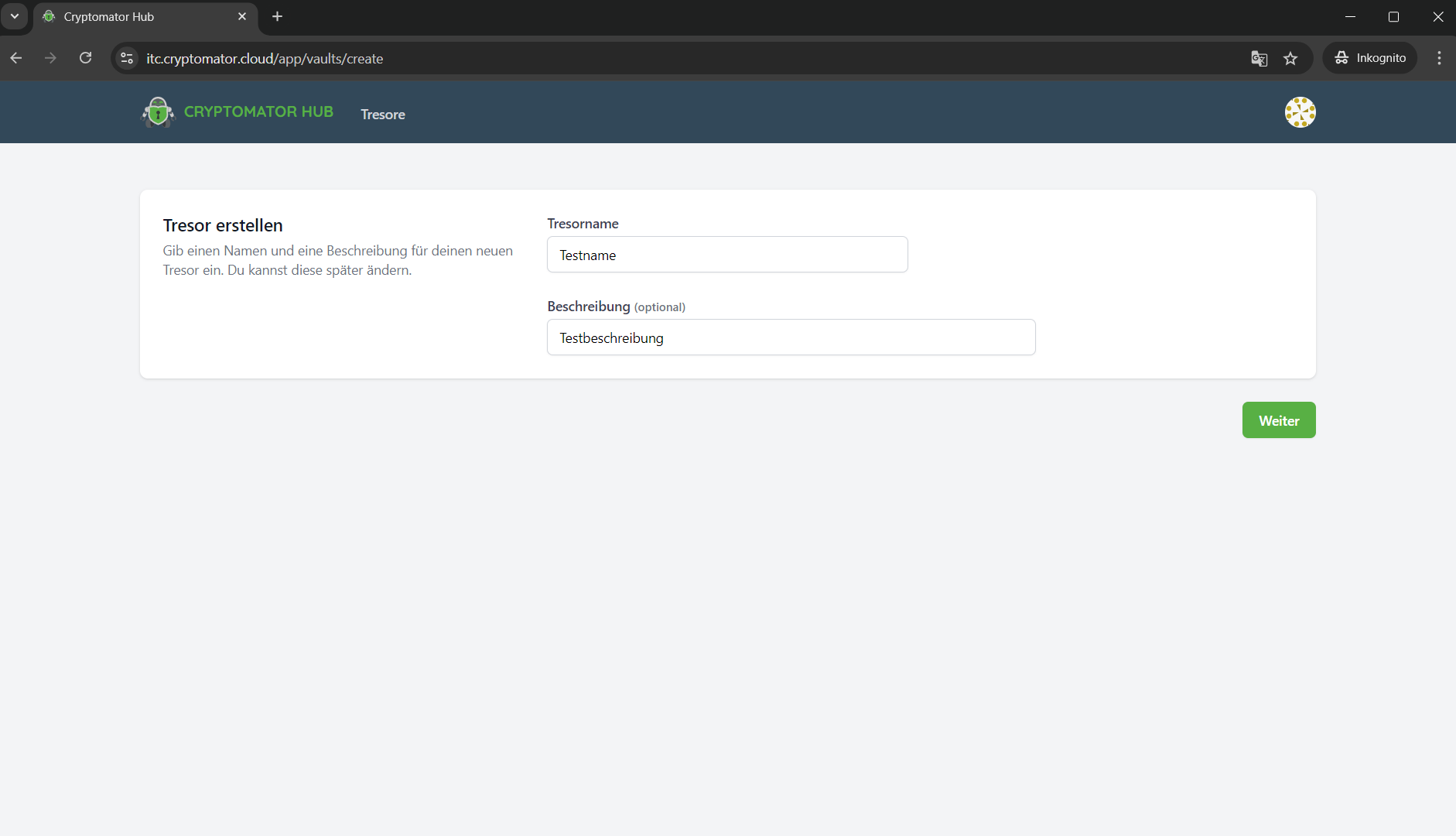Click into the Beschreibung text field
This screenshot has height=836, width=1456.
click(790, 337)
